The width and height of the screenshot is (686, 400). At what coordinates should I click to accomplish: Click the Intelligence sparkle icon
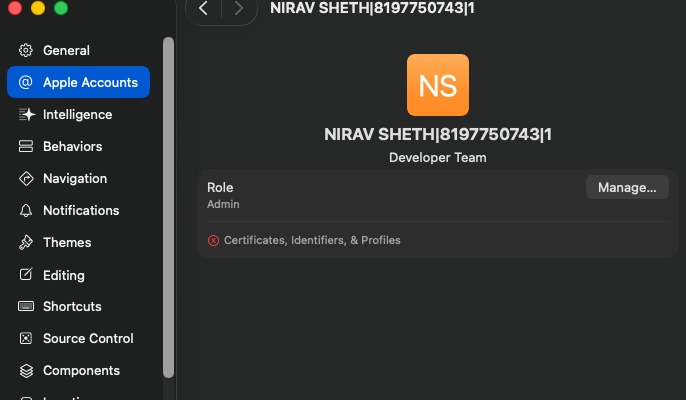[x=26, y=115]
